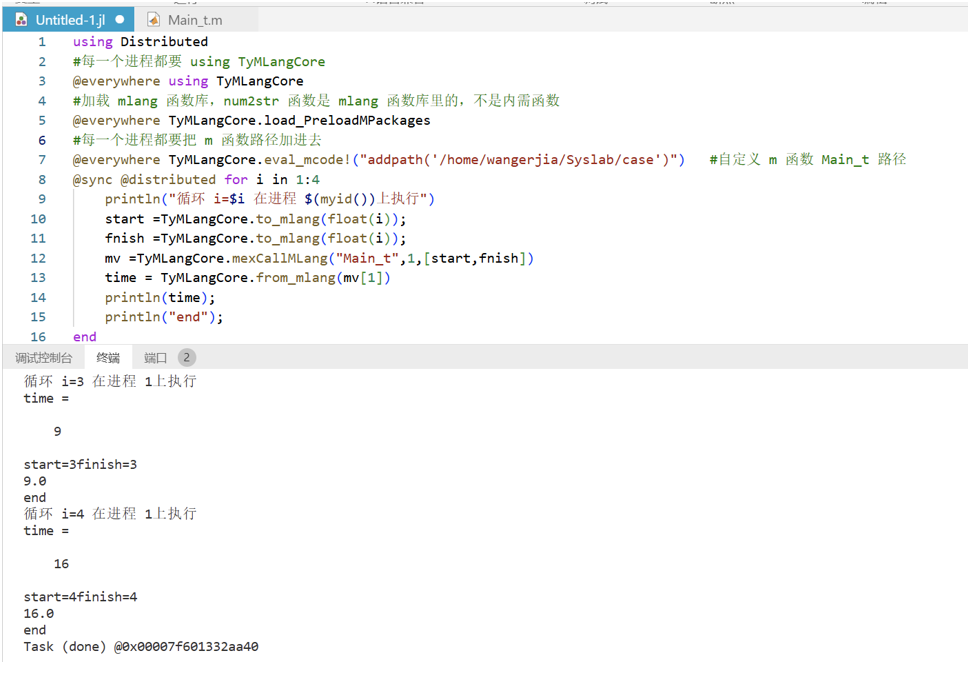
Task: Click 'load_PreloadMPackages' in line 5
Action: click(x=347, y=120)
